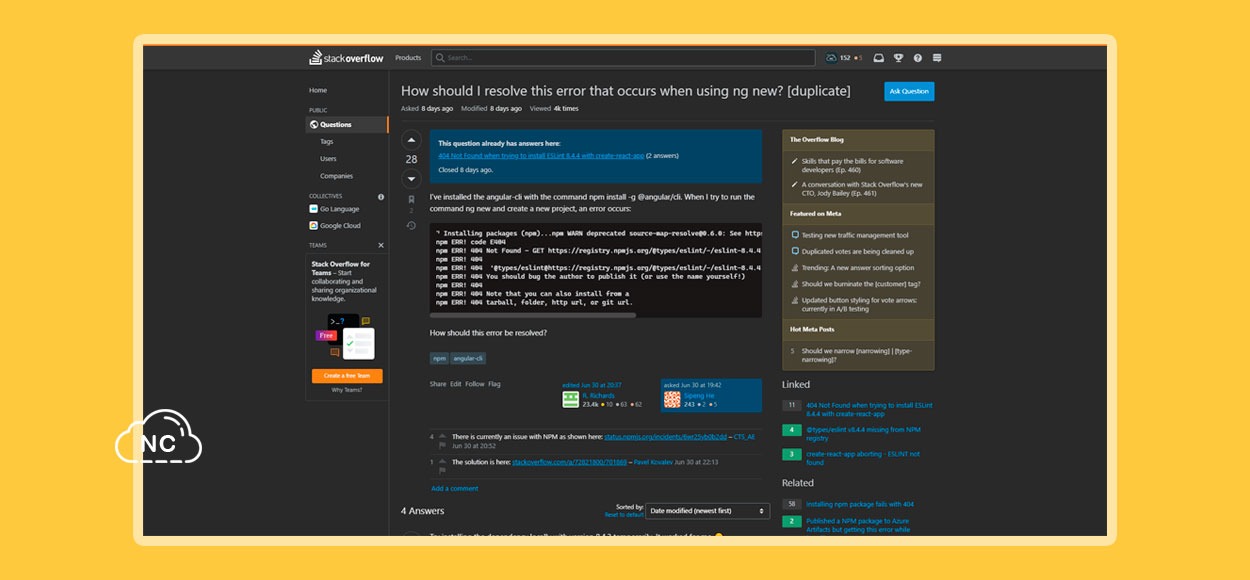1250x580 pixels.
Task: Open Testing new traffic management tool
Action: coord(855,235)
